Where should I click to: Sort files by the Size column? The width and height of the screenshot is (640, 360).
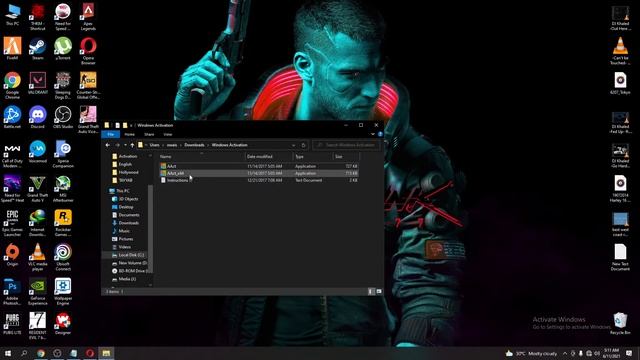click(x=346, y=157)
